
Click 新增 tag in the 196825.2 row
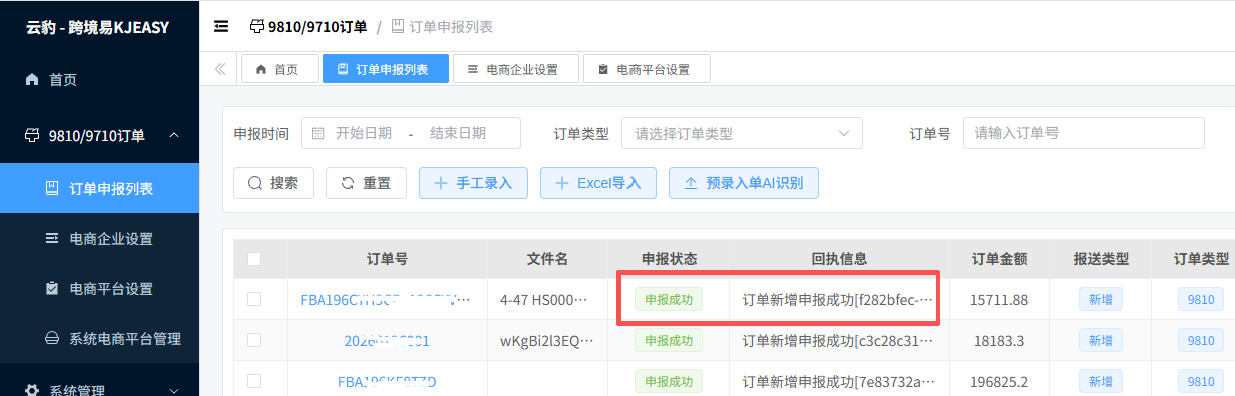[x=1100, y=381]
